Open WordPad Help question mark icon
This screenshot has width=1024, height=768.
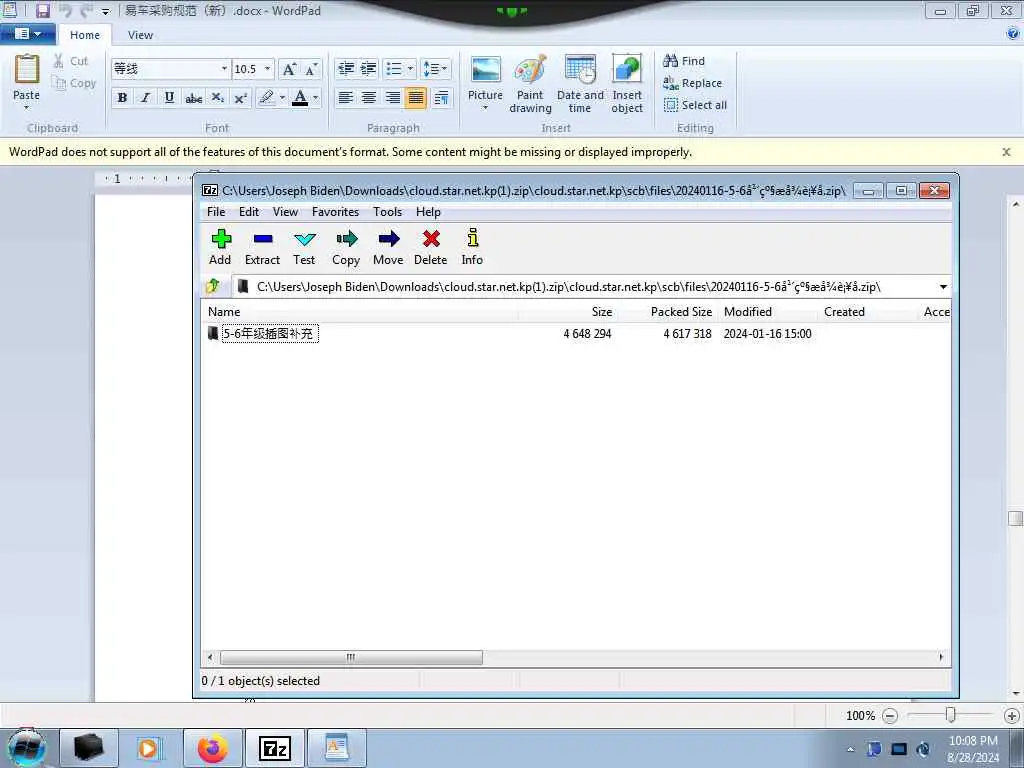(x=1013, y=34)
